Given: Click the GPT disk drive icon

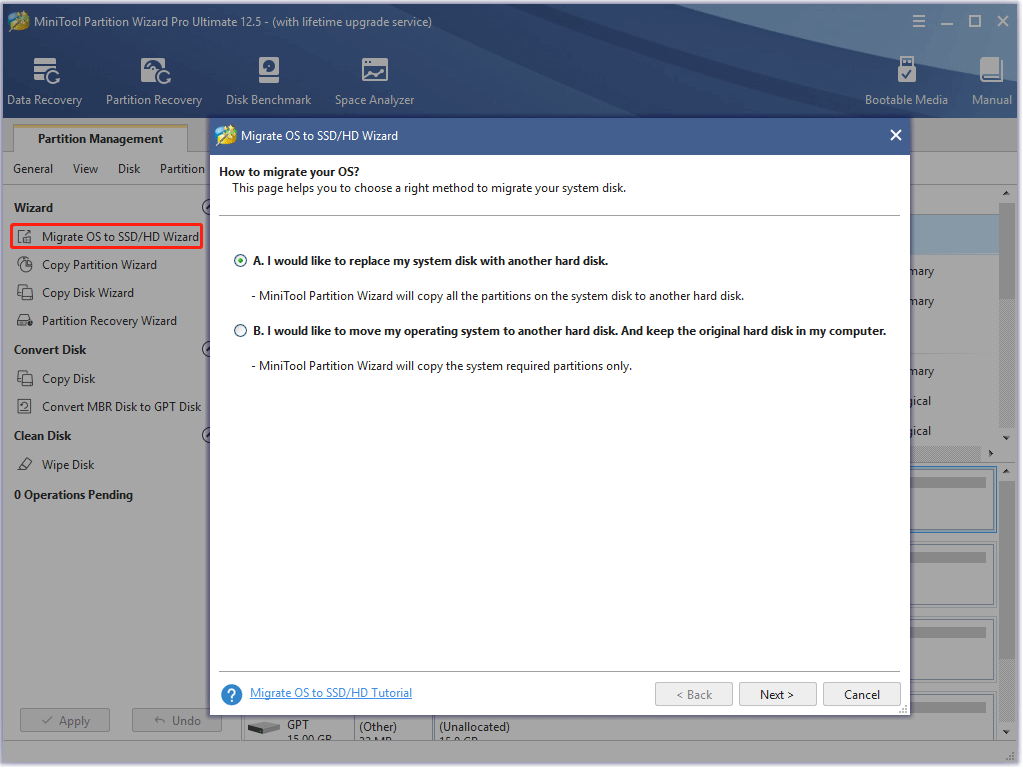Looking at the screenshot, I should [264, 728].
